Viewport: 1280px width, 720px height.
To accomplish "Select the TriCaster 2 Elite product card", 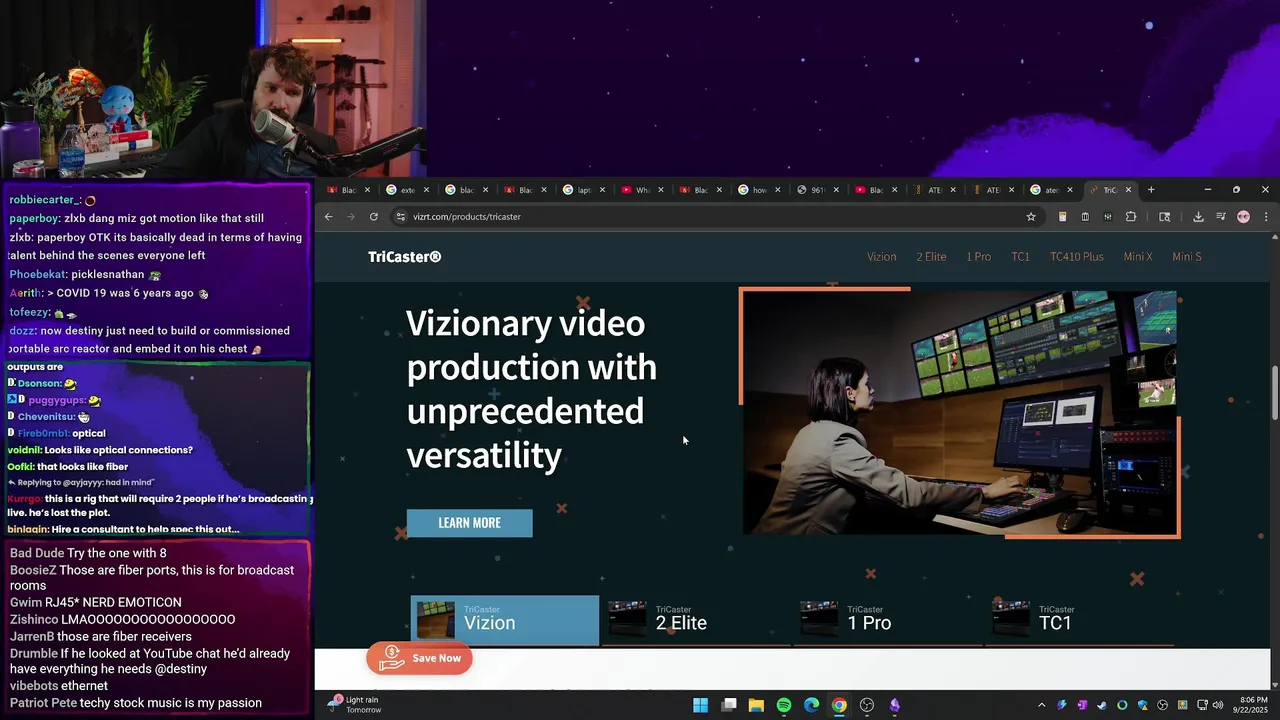I will [x=695, y=620].
